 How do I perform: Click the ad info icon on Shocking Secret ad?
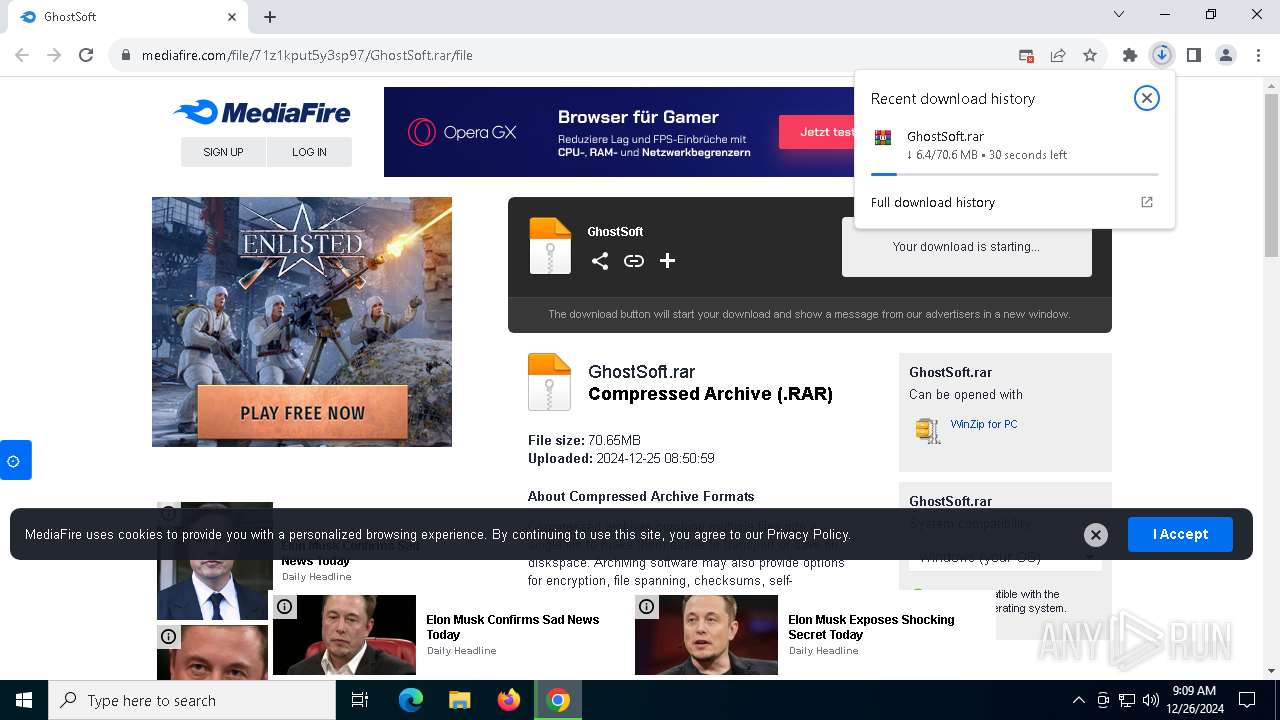click(646, 607)
